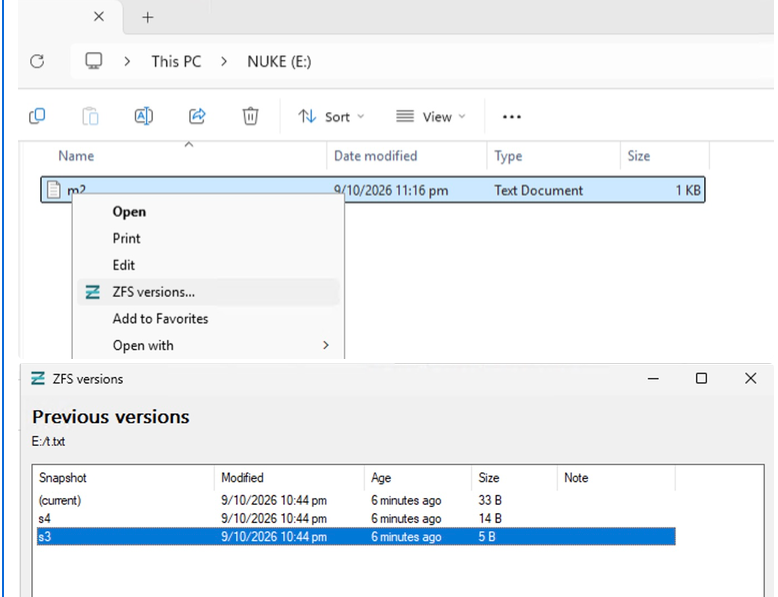Refresh the NUKE (E:) folder view
The width and height of the screenshot is (778, 597).
tap(37, 61)
